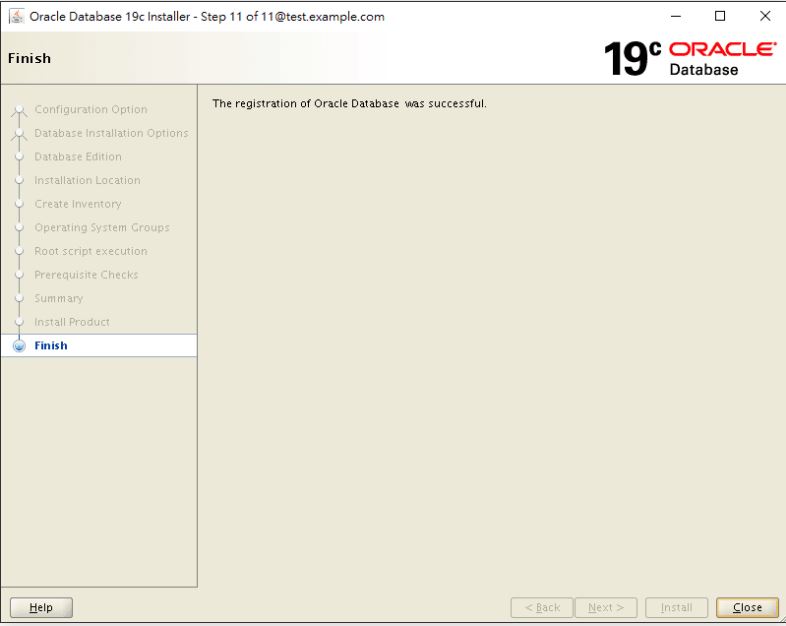Click the Oracle 19c Database logo
The image size is (786, 626).
(x=690, y=59)
